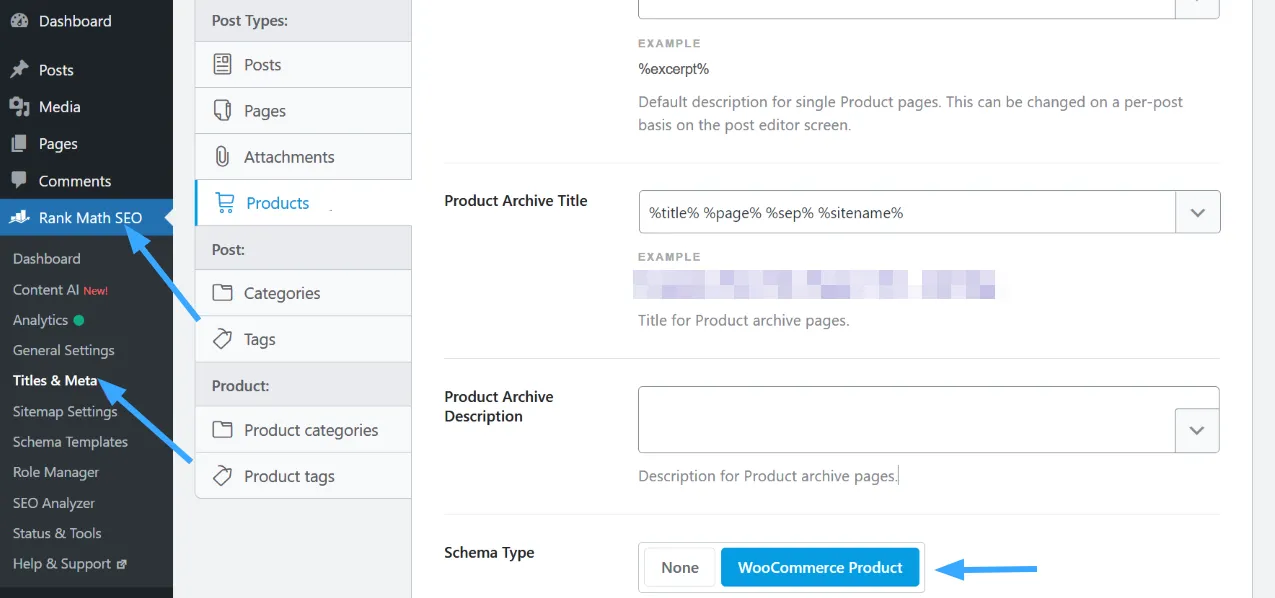Open the Attachments settings tab

point(303,157)
